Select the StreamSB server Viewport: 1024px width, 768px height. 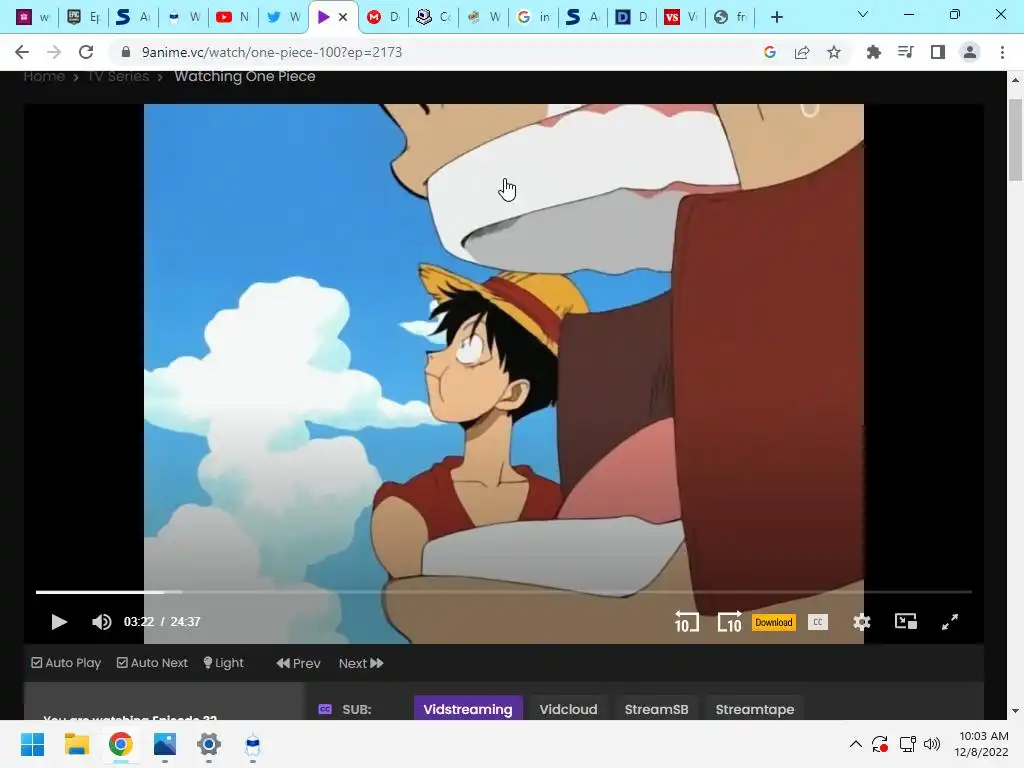[x=656, y=709]
